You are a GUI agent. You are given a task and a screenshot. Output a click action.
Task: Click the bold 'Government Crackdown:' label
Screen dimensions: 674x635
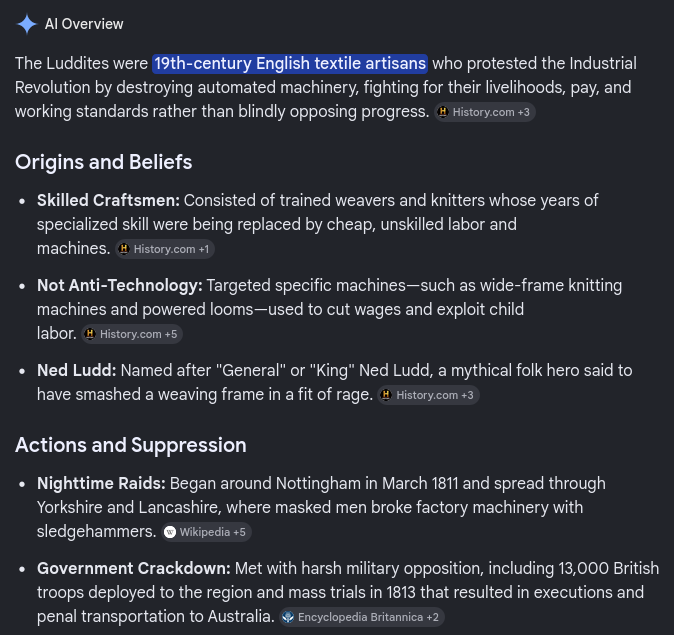[x=134, y=568]
